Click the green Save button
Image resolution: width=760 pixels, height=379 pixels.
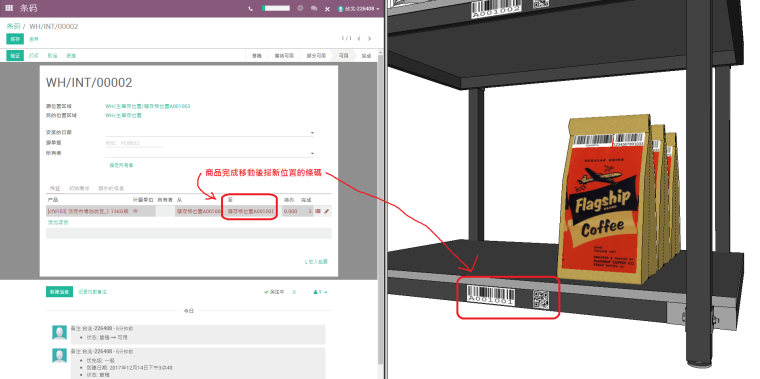[x=15, y=39]
